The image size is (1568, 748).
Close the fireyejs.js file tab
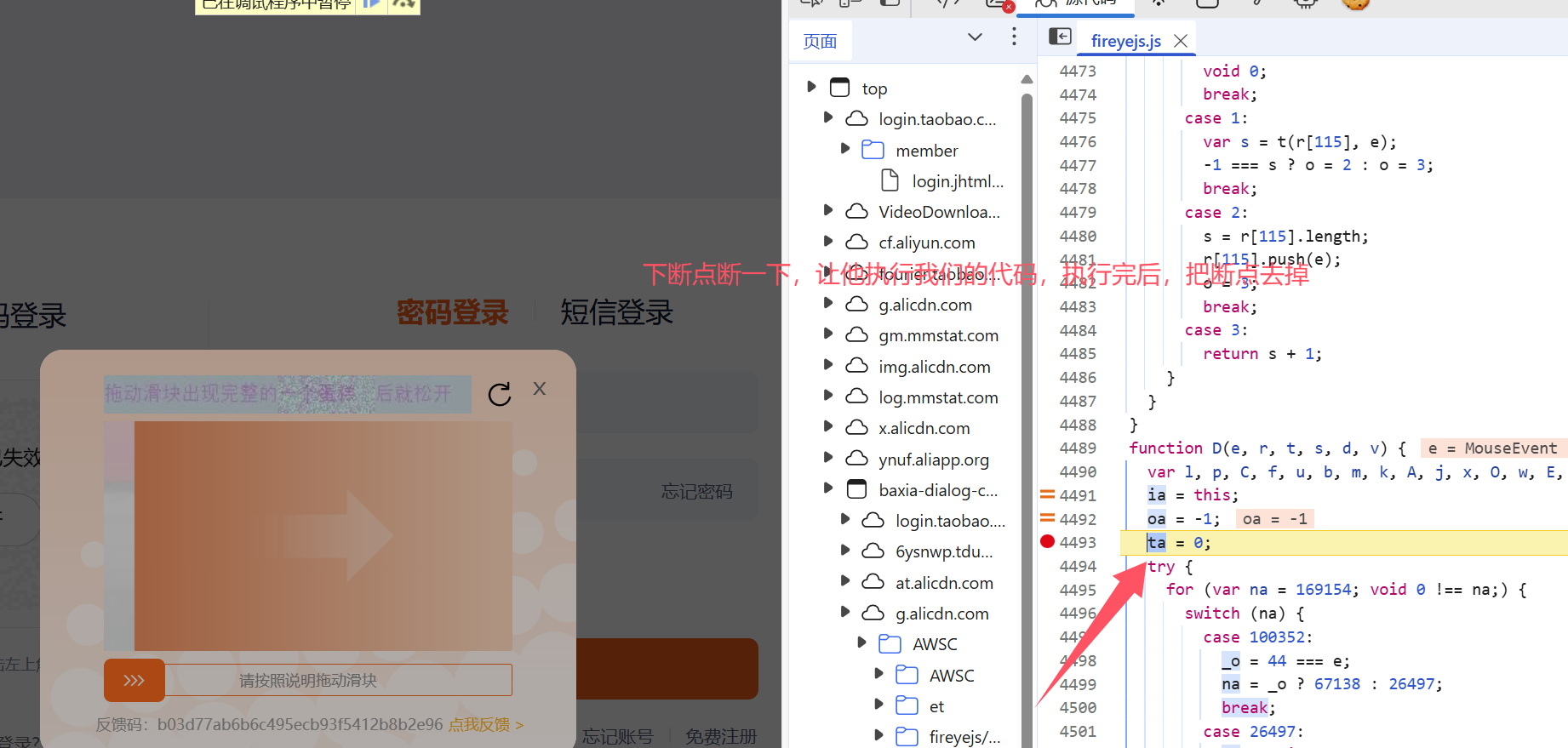click(x=1180, y=41)
